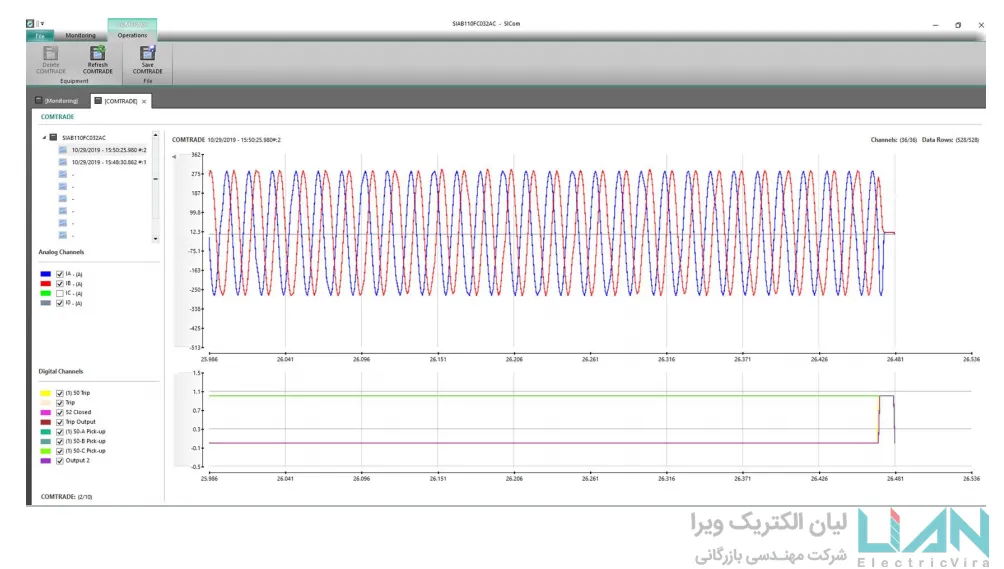Switch to the Monitoring ribbon tab

(80, 36)
